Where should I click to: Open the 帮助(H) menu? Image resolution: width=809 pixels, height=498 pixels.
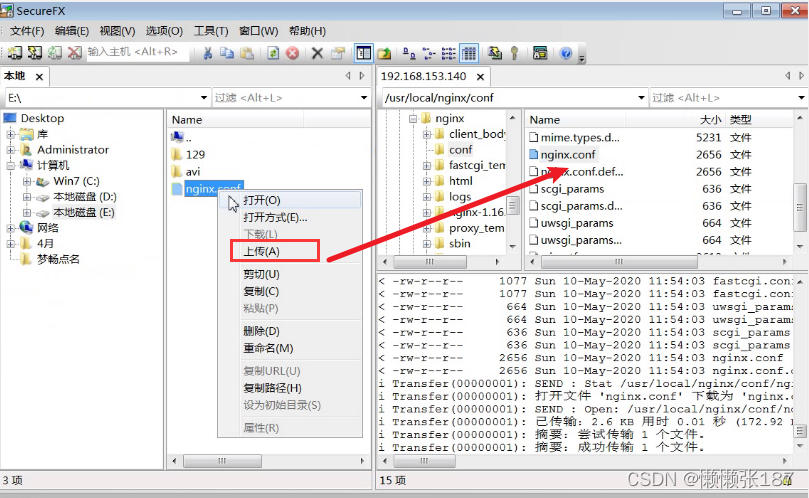[x=307, y=31]
